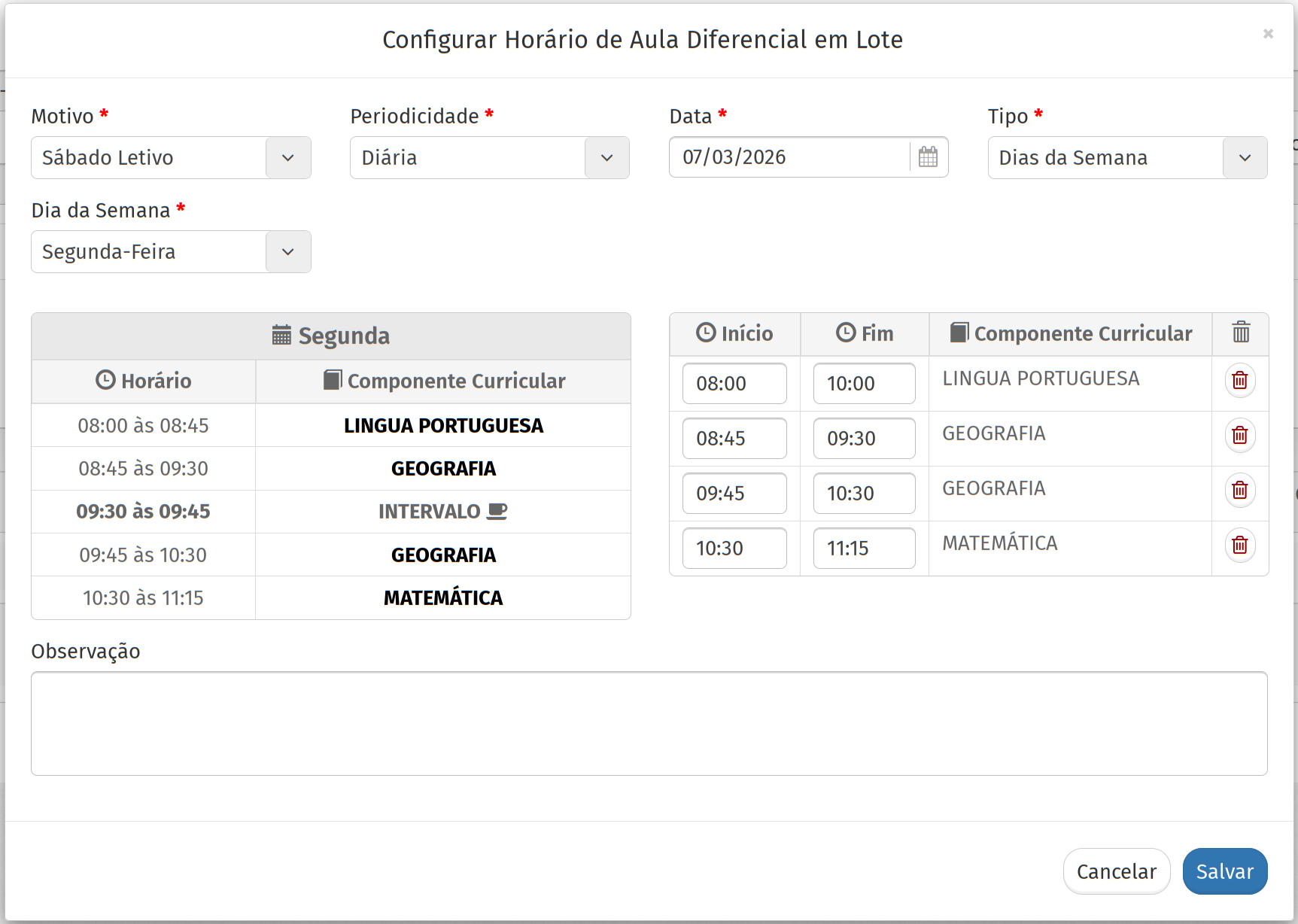
Task: Edit the 10:00 Fim time field
Action: pyautogui.click(x=864, y=384)
